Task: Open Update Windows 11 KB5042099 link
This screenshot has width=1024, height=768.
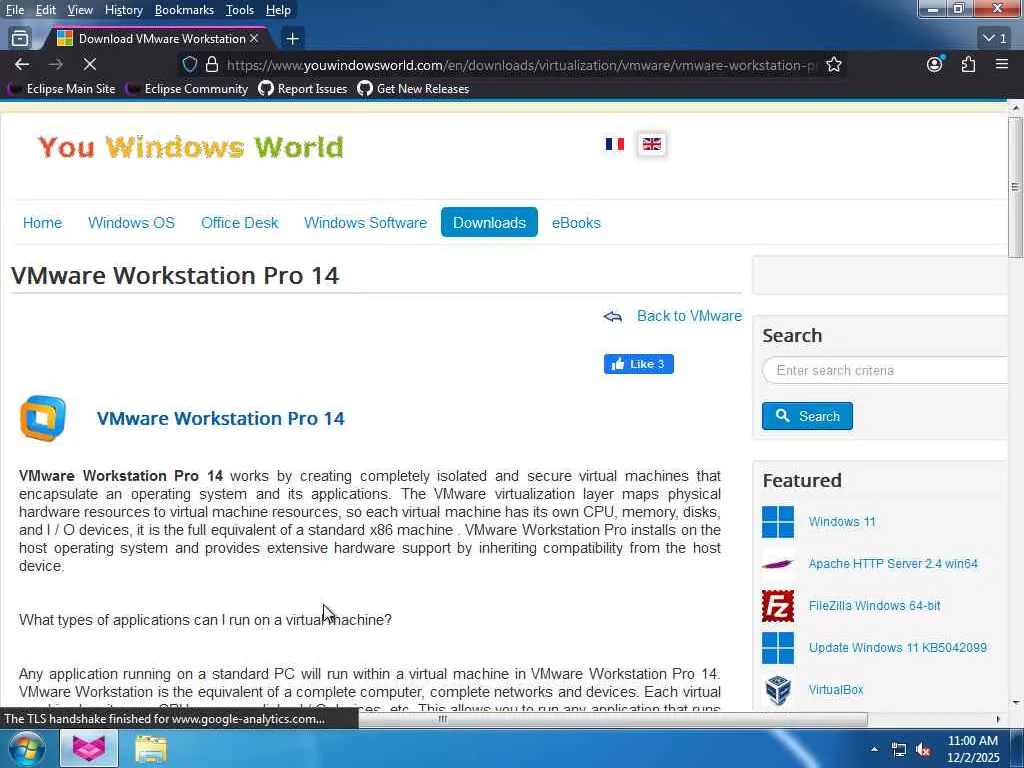Action: coord(897,648)
